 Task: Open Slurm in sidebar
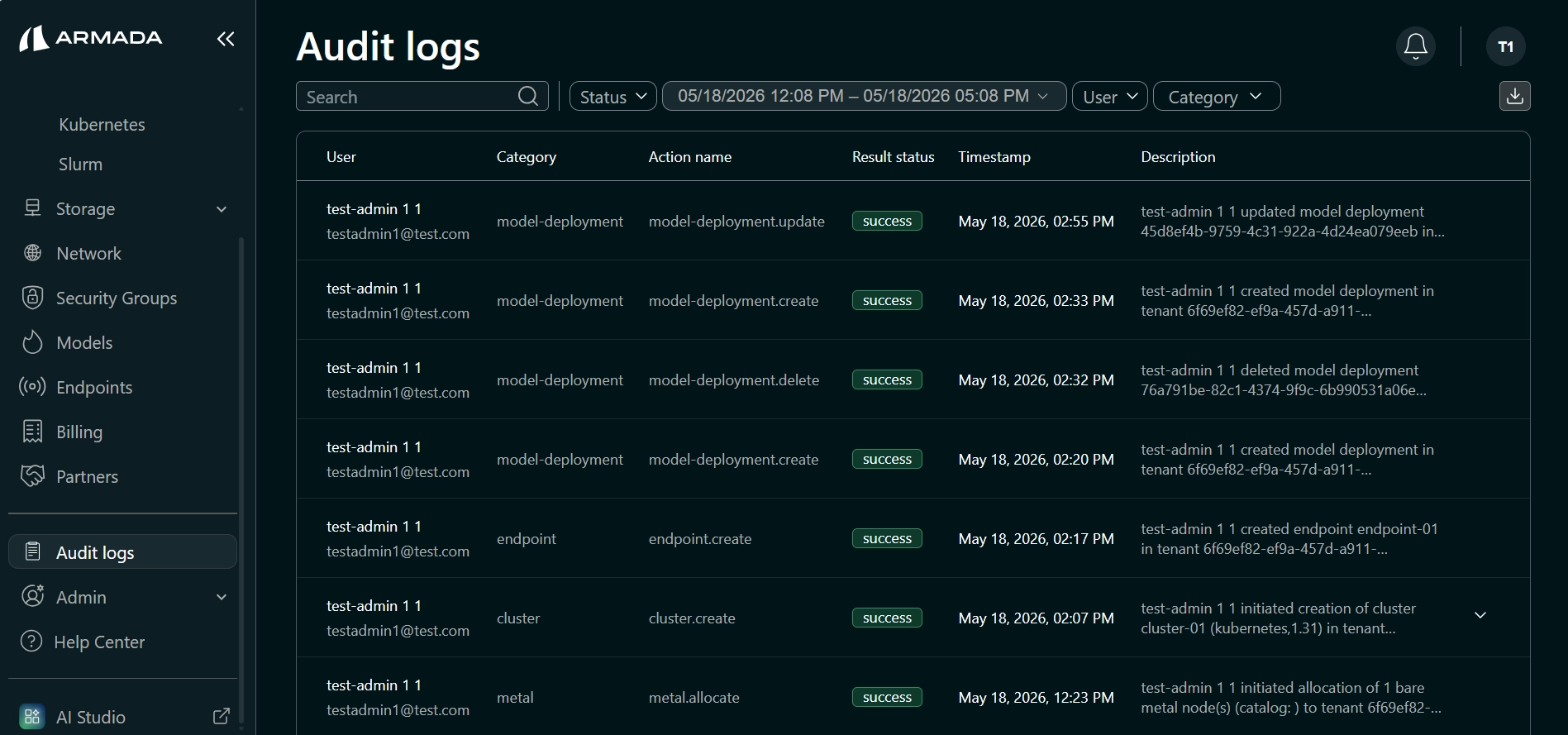coord(80,165)
